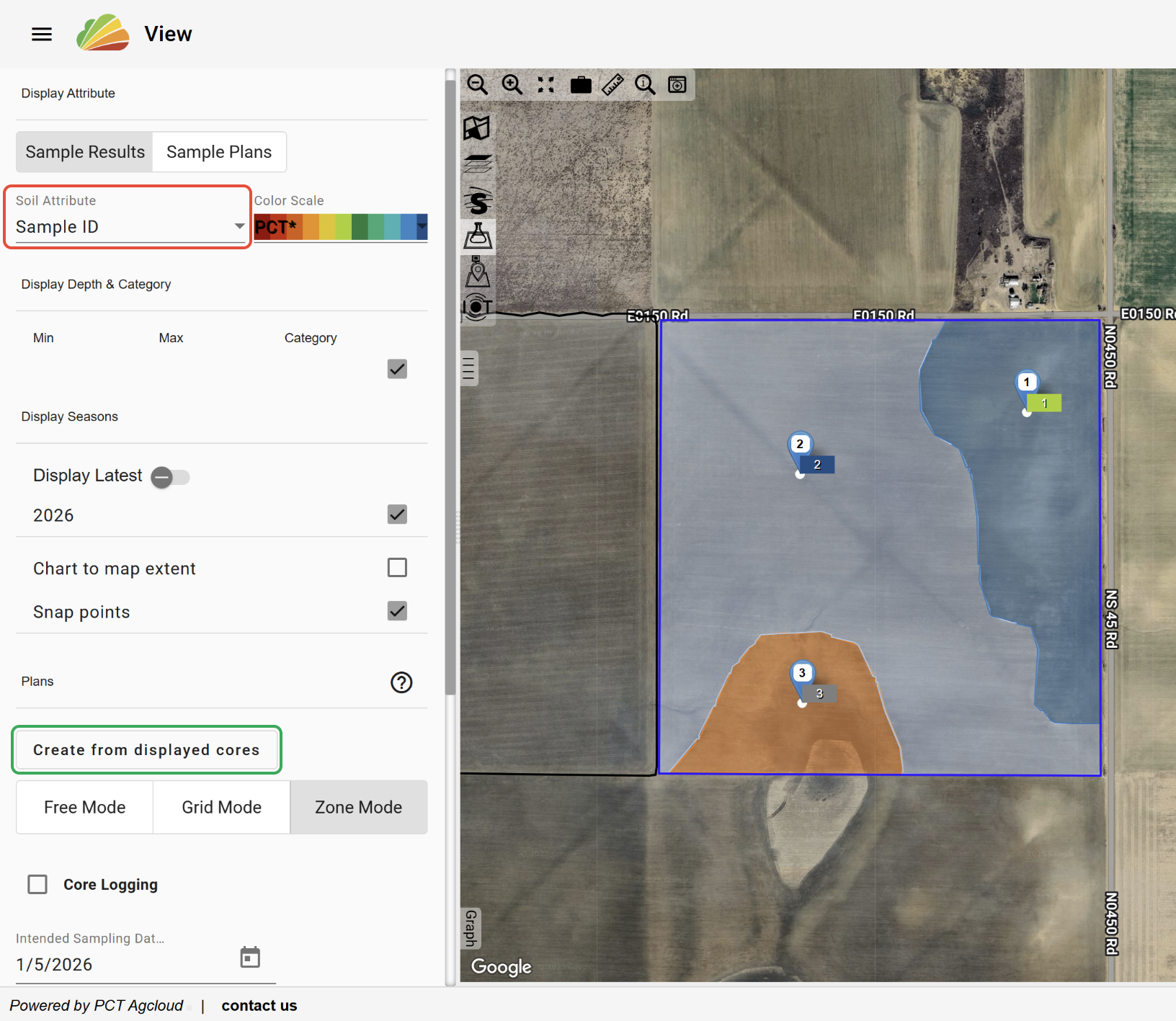This screenshot has width=1176, height=1021.
Task: Open the soil sampling flask layer icon
Action: 478,236
